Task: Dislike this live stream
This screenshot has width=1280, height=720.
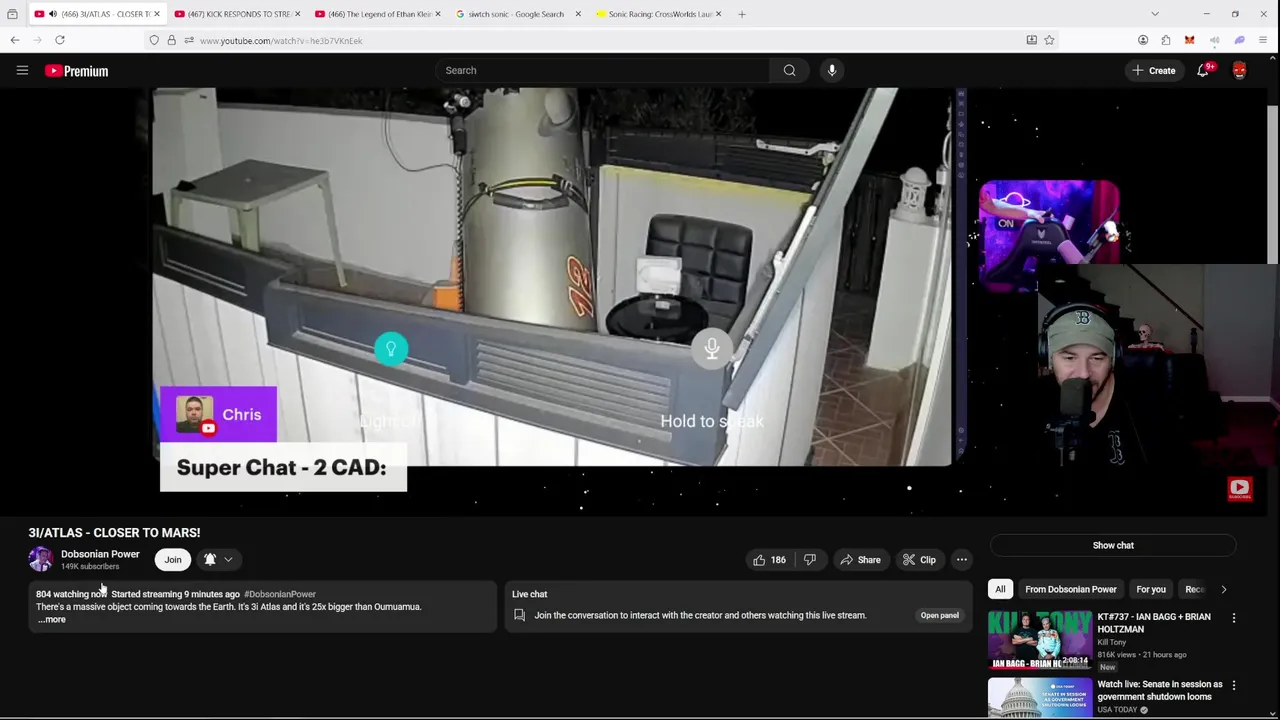Action: 810,560
